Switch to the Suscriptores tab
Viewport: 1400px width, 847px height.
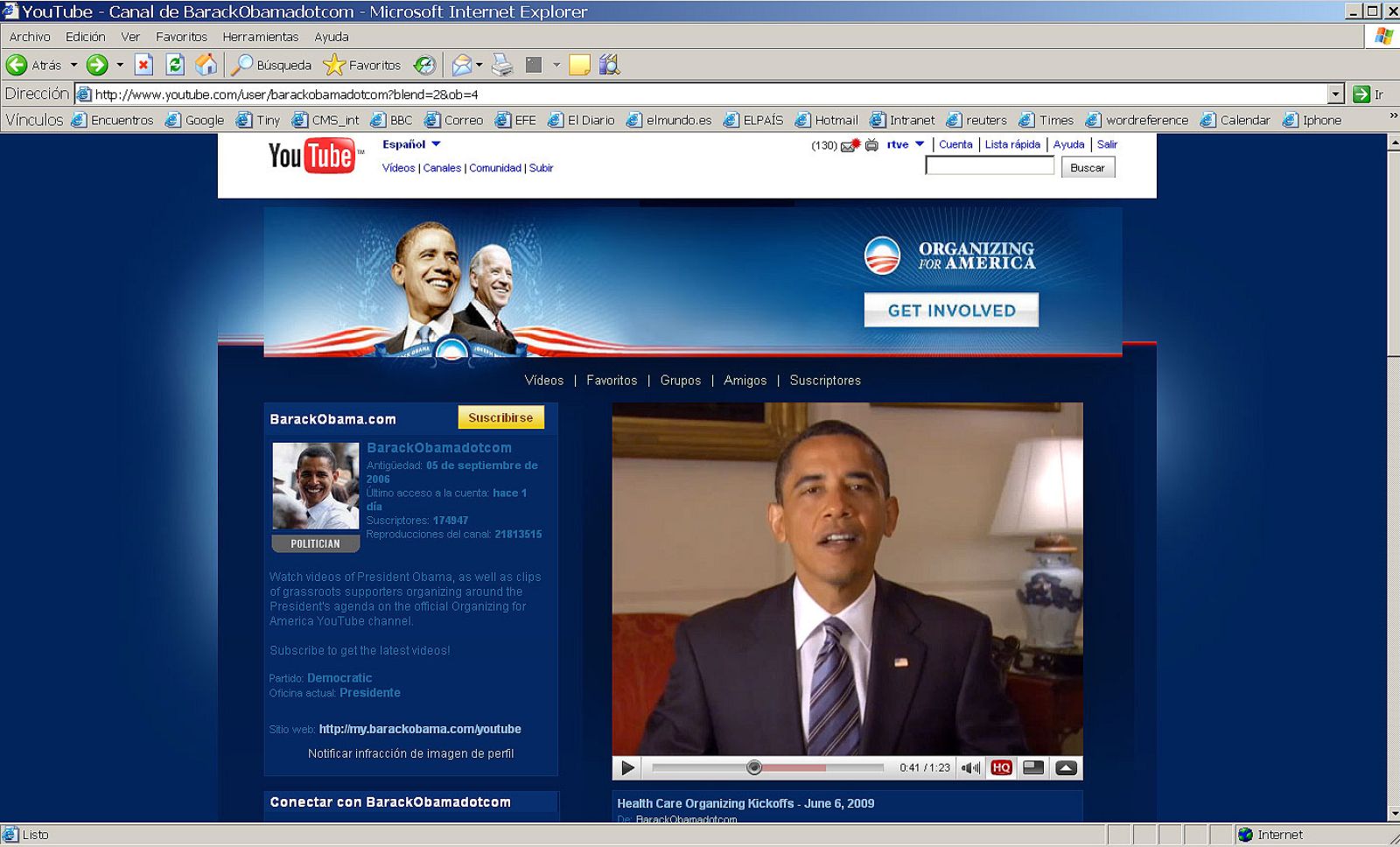click(824, 381)
